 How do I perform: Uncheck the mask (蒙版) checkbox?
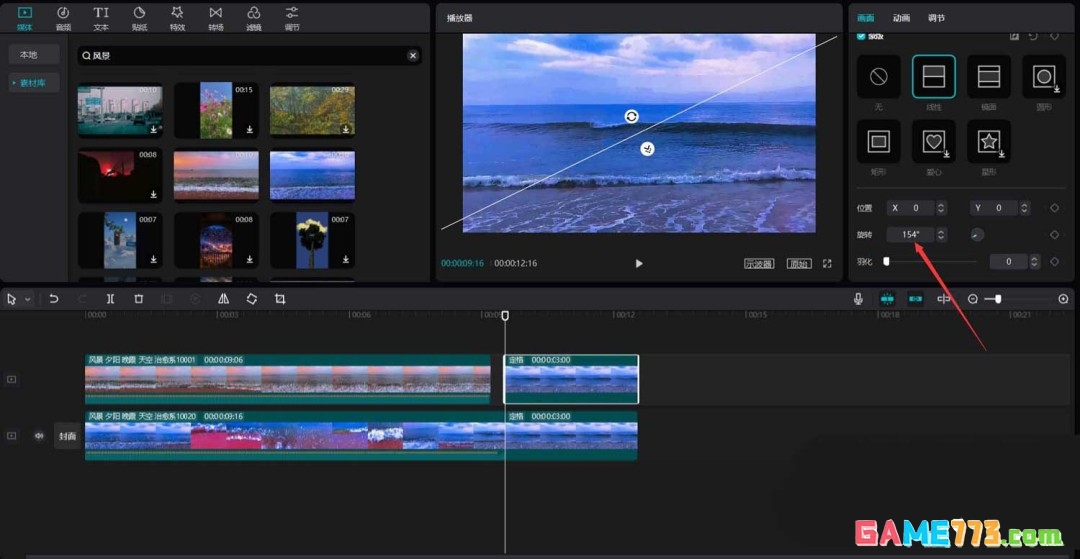[x=861, y=36]
